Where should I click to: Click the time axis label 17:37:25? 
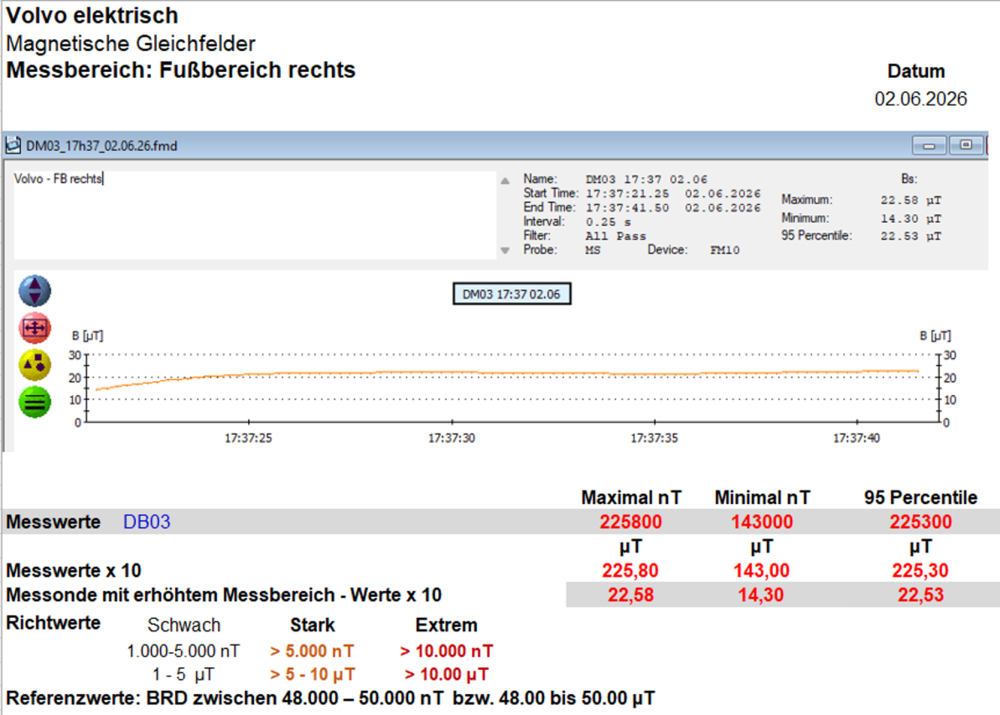[248, 438]
